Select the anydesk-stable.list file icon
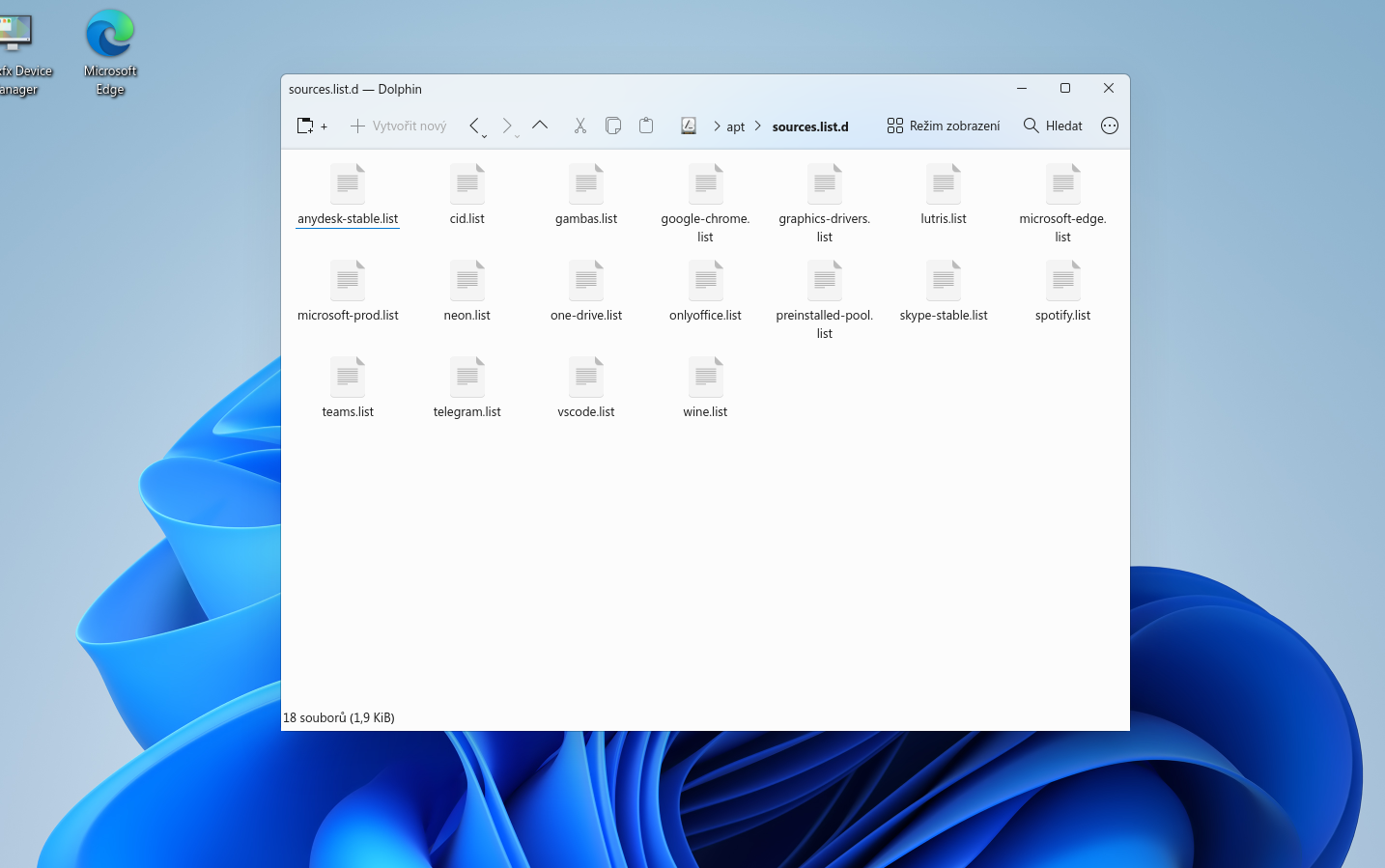 coord(348,183)
